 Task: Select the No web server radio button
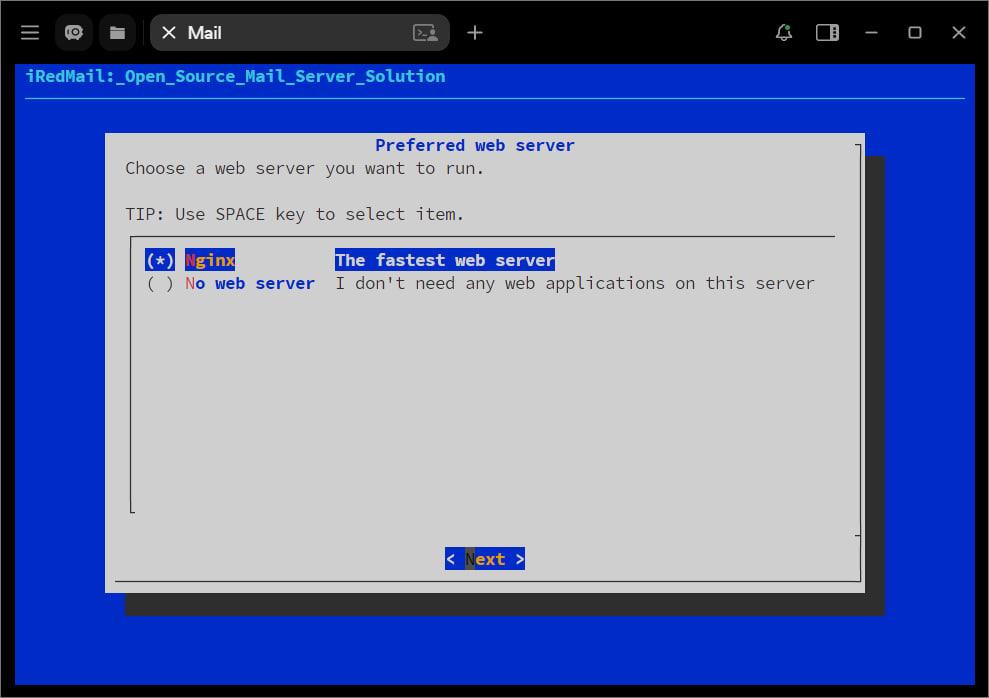click(160, 283)
